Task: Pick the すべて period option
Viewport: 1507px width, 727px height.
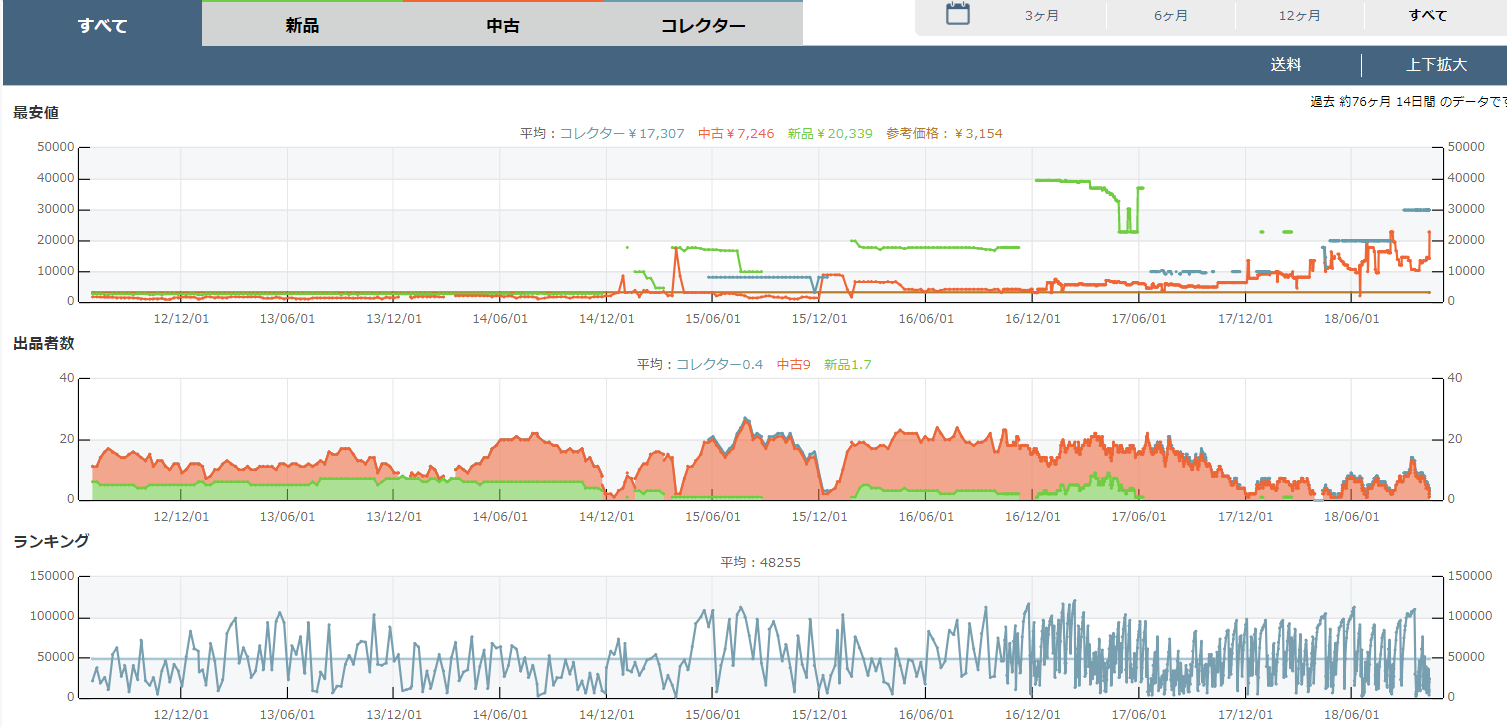Action: click(x=1427, y=15)
